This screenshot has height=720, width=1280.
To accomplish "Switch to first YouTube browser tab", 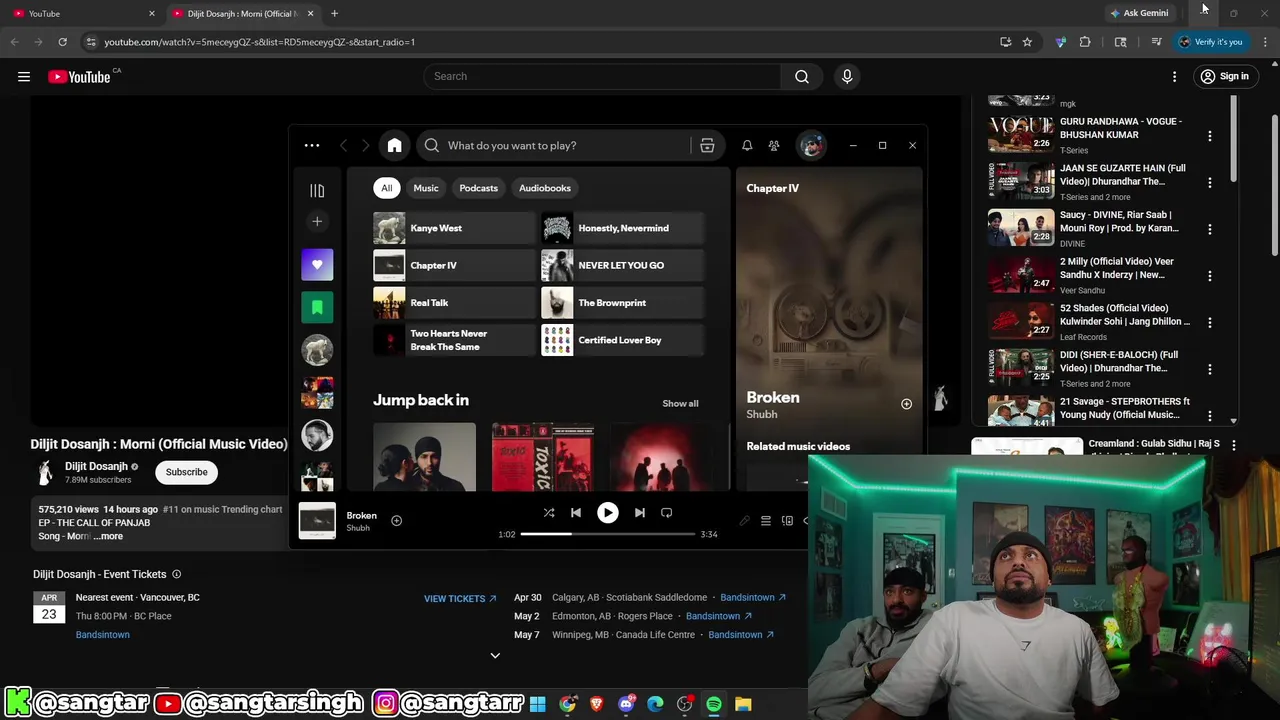I will [x=82, y=13].
